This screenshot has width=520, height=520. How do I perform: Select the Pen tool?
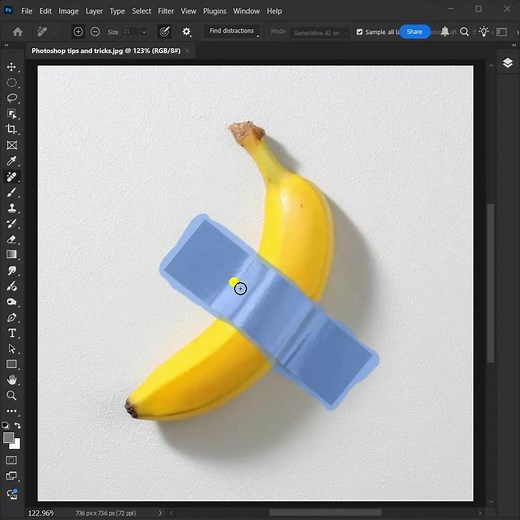12,317
